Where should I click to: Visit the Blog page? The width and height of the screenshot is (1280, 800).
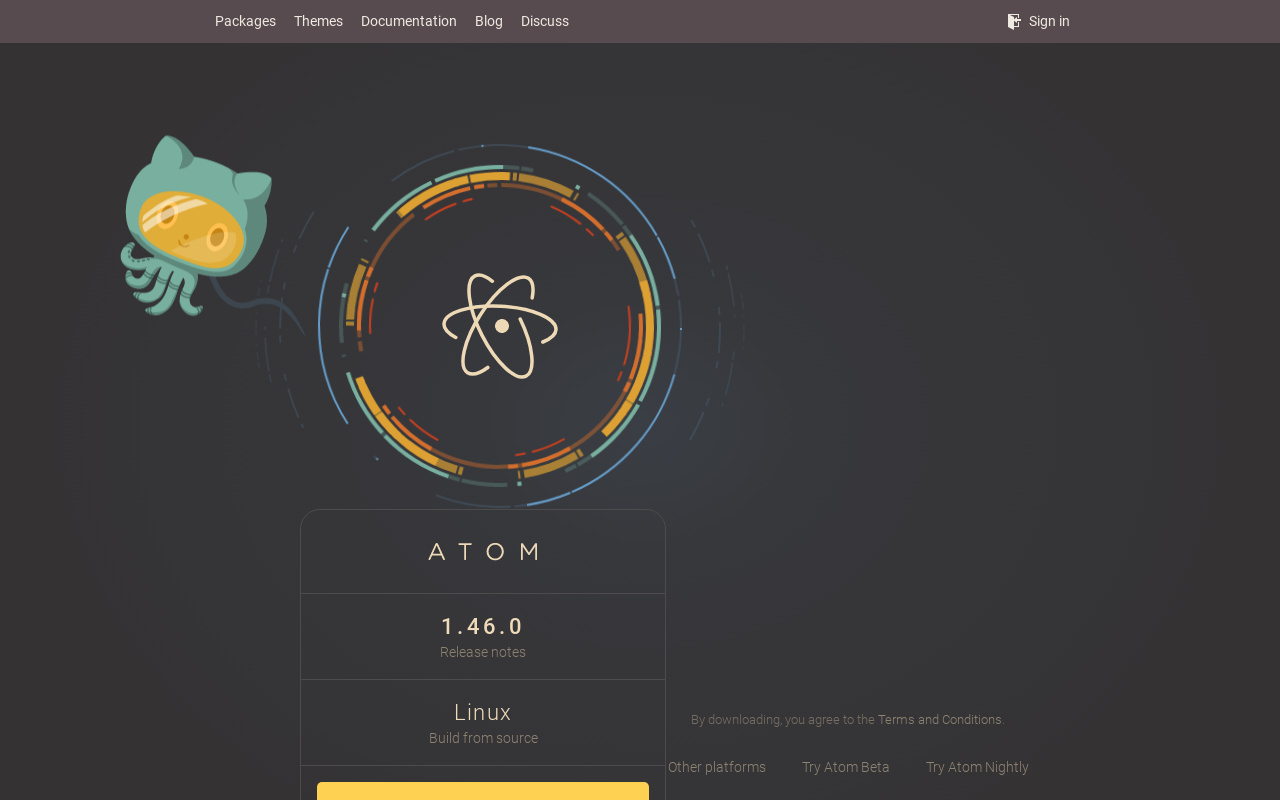[x=489, y=21]
